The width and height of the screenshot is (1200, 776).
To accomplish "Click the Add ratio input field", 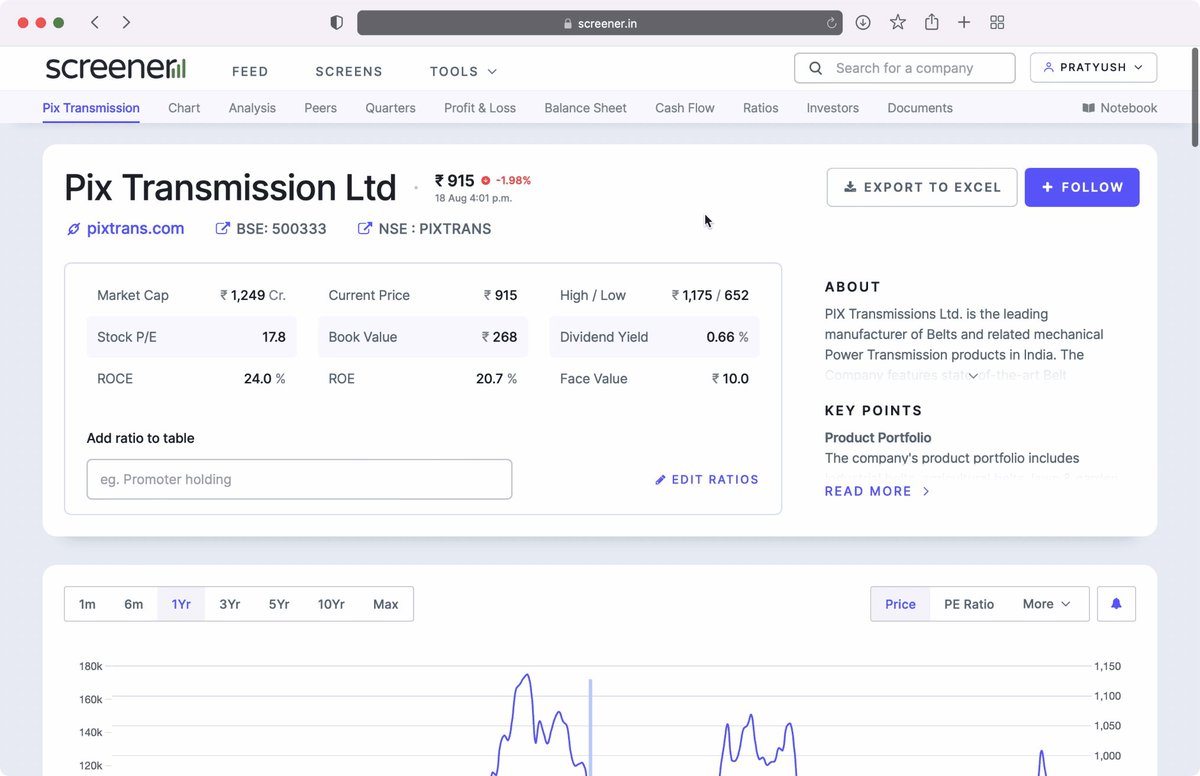I will click(299, 479).
